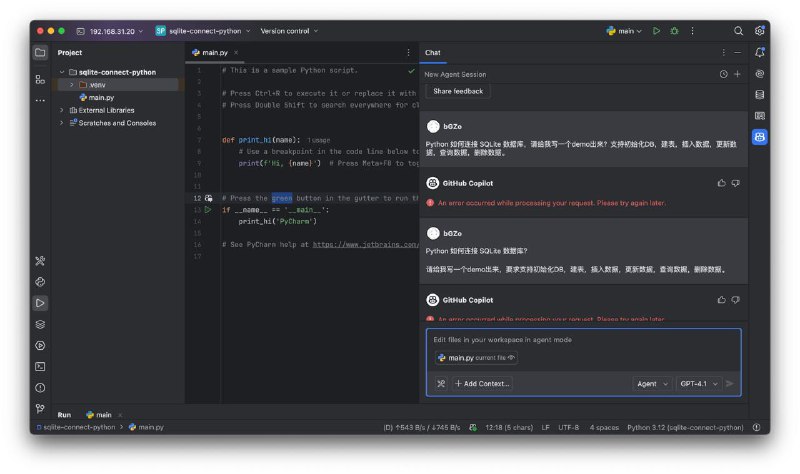Open the Agent mode dropdown
Image resolution: width=800 pixels, height=474 pixels.
pyautogui.click(x=653, y=383)
